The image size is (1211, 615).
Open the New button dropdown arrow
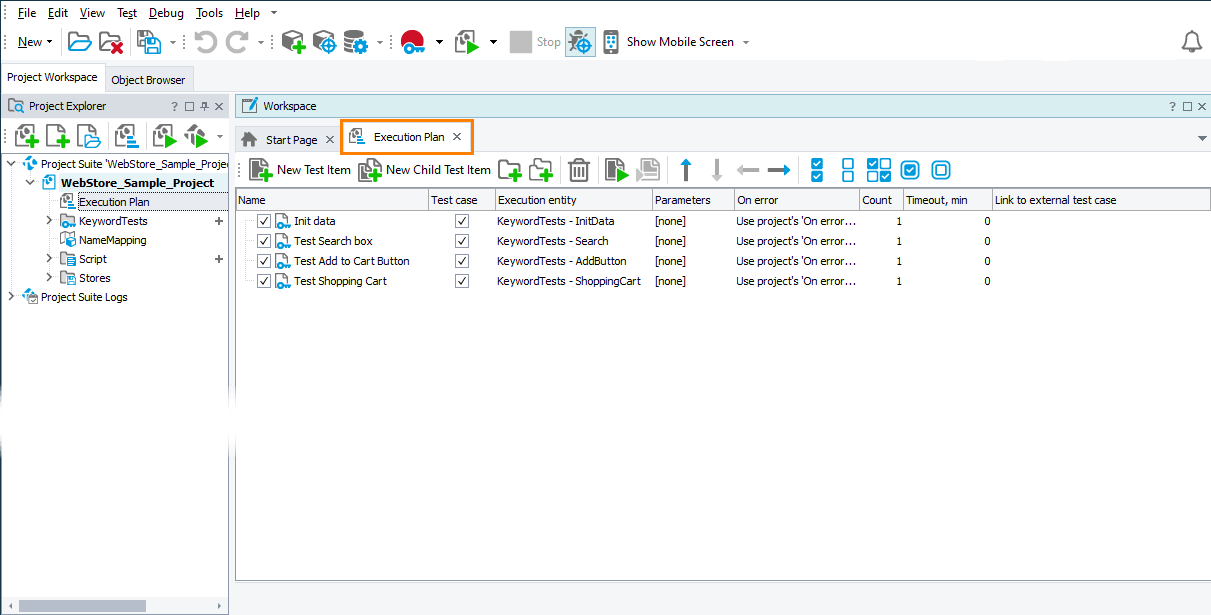tap(49, 41)
